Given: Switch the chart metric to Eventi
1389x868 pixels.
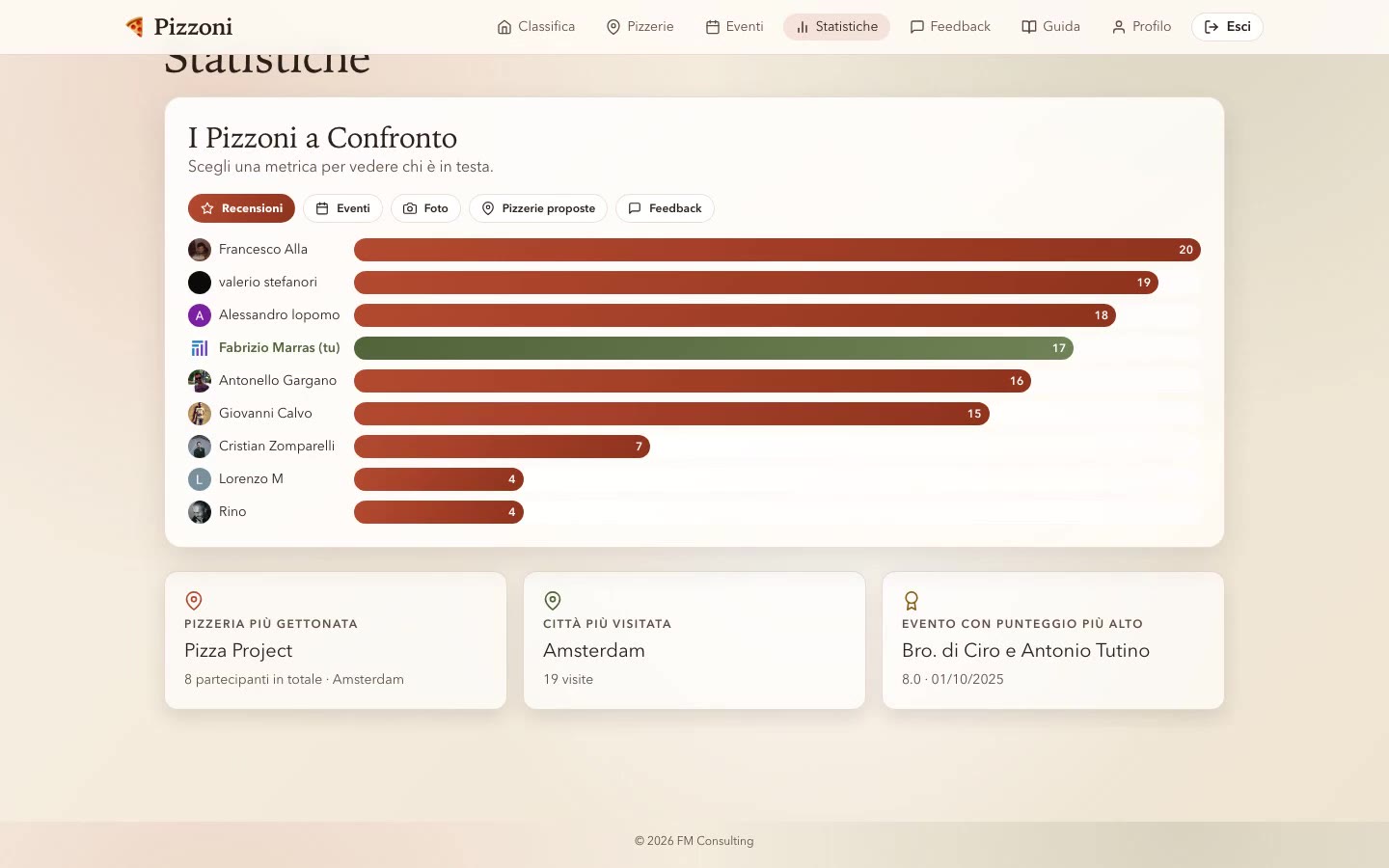Looking at the screenshot, I should [x=343, y=208].
